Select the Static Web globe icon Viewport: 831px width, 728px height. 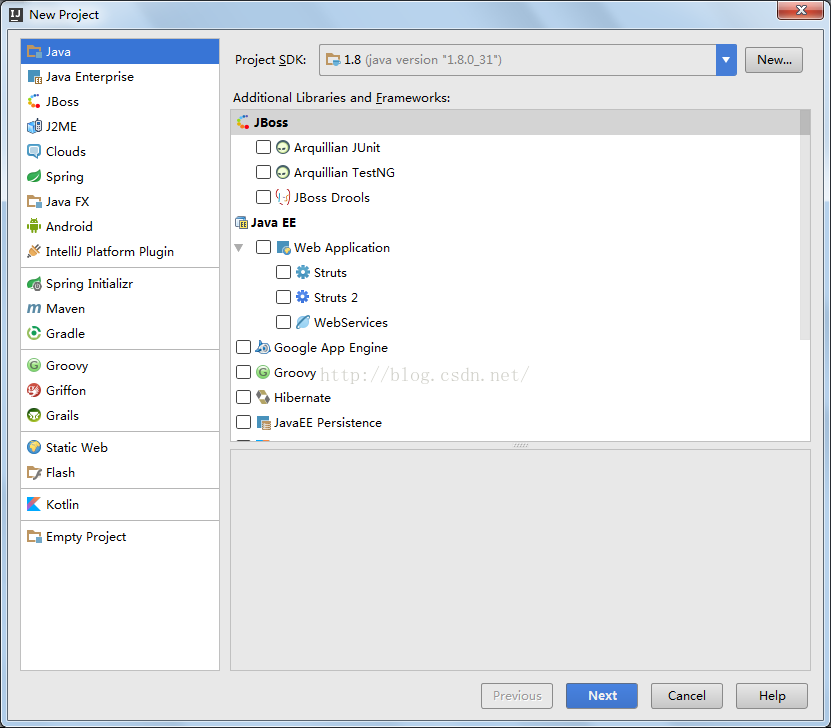(x=34, y=447)
